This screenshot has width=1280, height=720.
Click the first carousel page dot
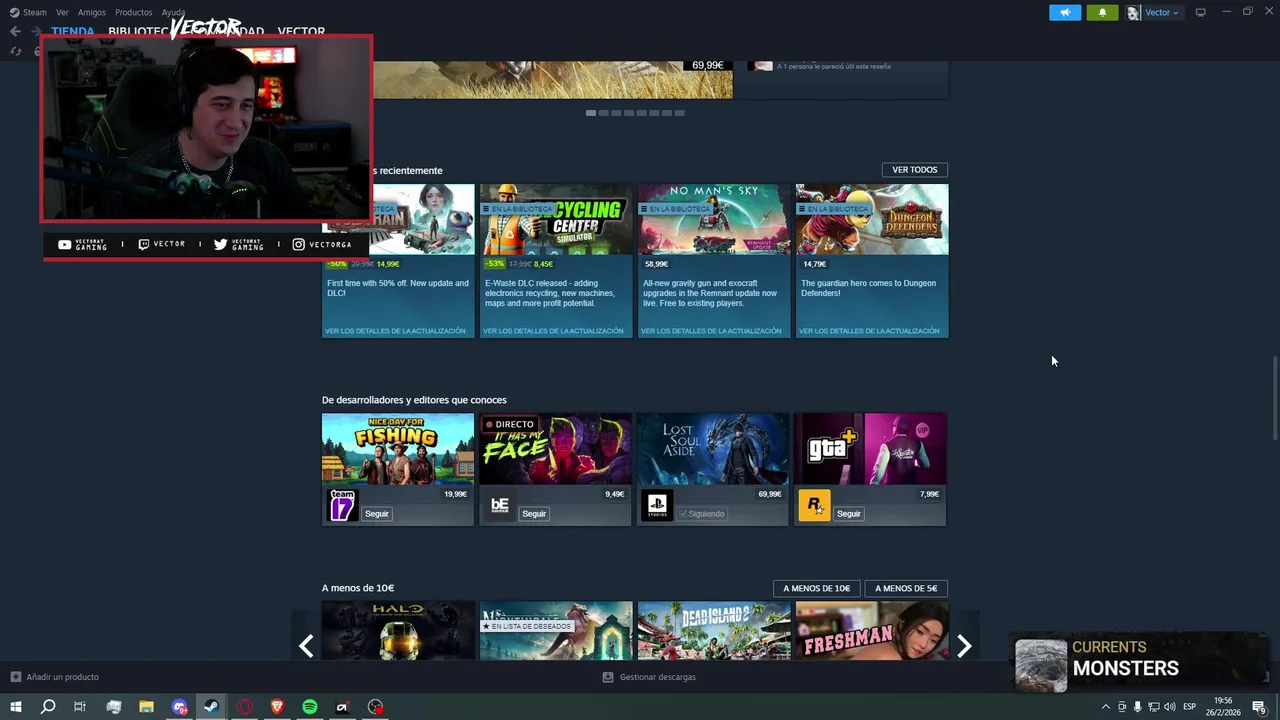(x=591, y=113)
